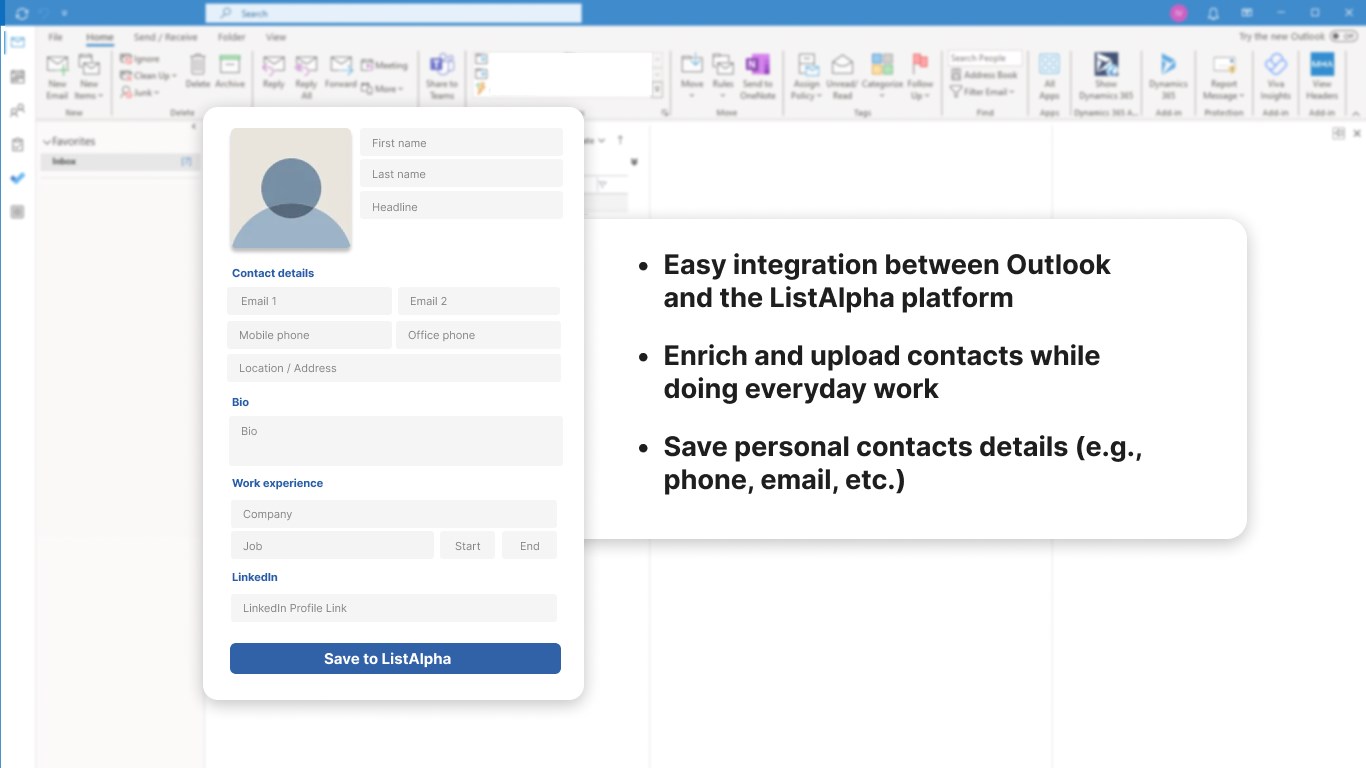Open the Assign Policy dropdown

click(x=806, y=76)
